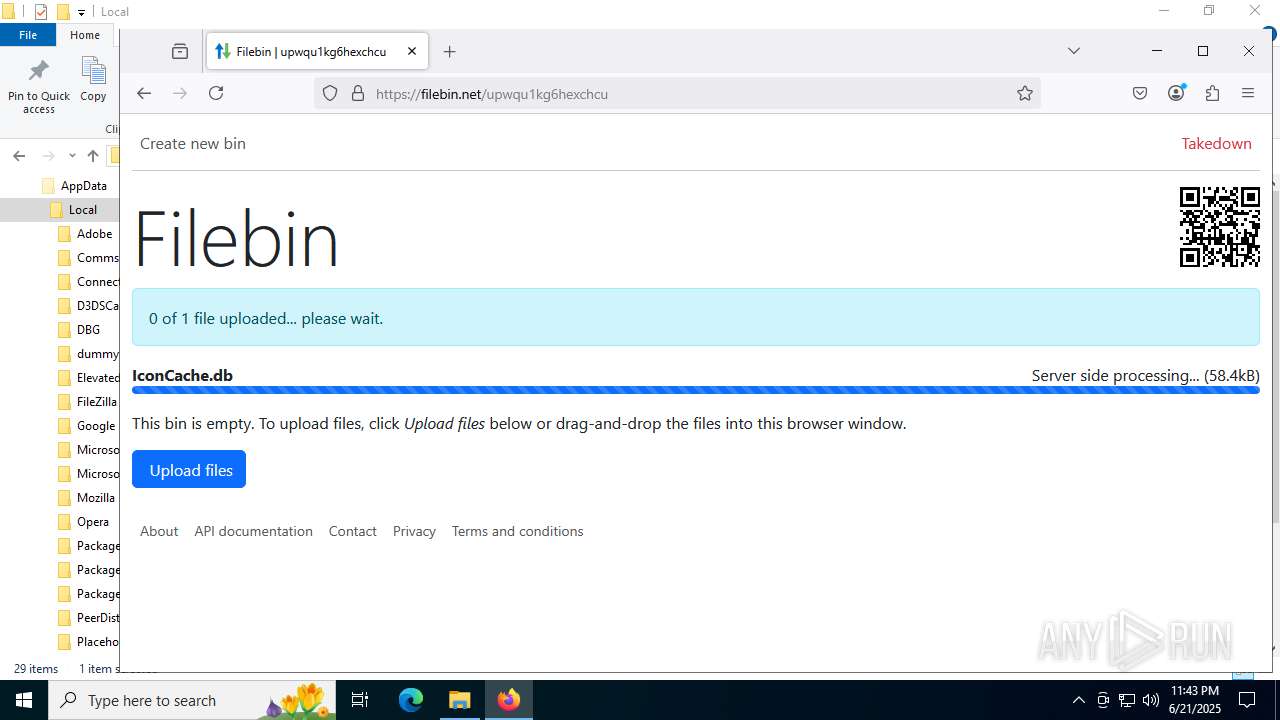This screenshot has height=720, width=1280.
Task: Open the Contact link
Action: 353,531
